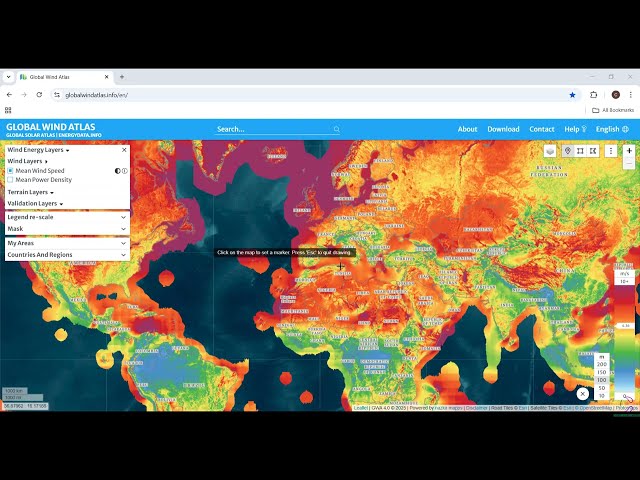Select 50 m height level
Screen dimensions: 640x480
click(x=602, y=388)
